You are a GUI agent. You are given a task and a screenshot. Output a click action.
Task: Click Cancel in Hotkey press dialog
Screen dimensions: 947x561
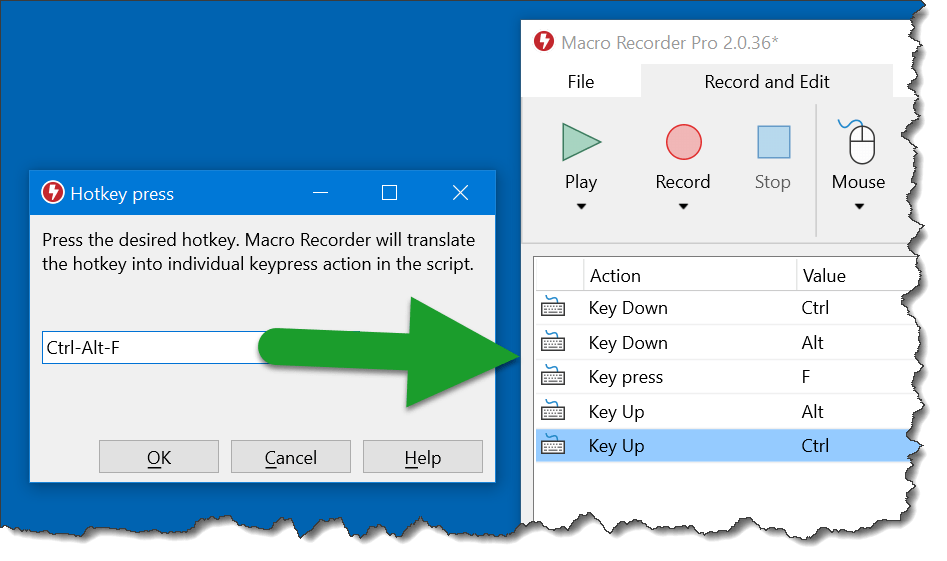(291, 457)
